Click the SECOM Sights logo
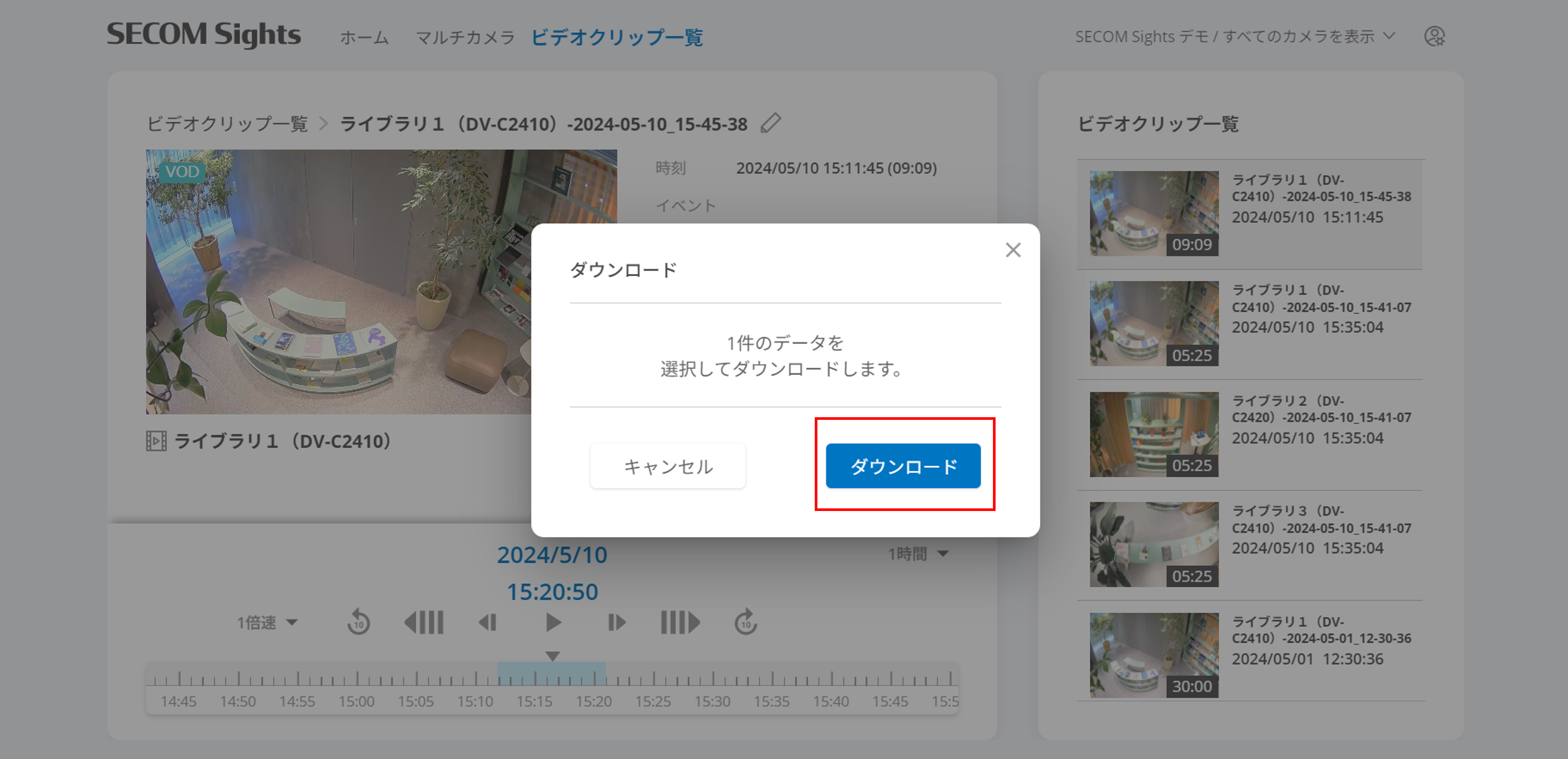This screenshot has width=1568, height=759. pos(204,35)
